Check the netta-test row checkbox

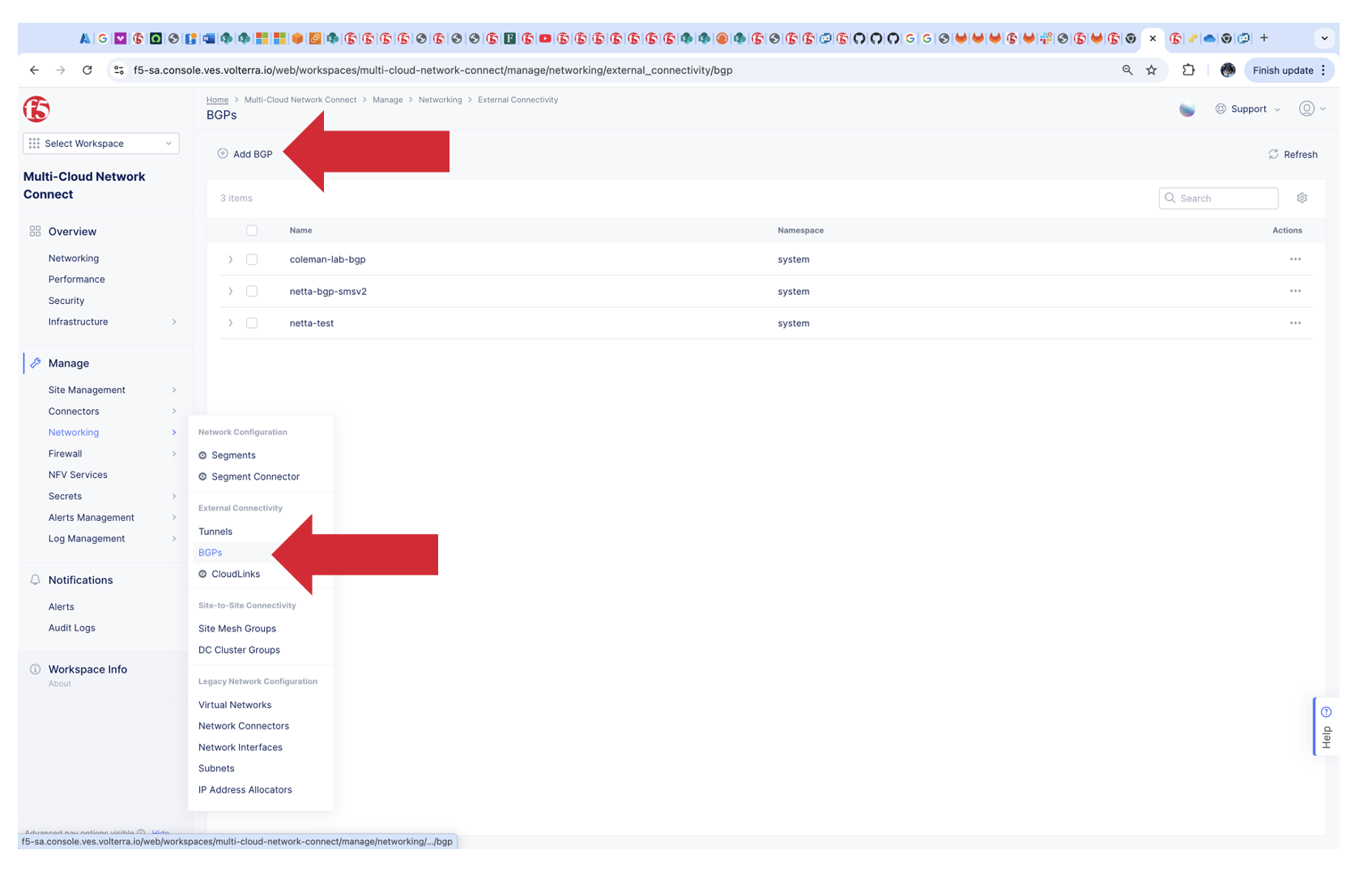coord(252,323)
